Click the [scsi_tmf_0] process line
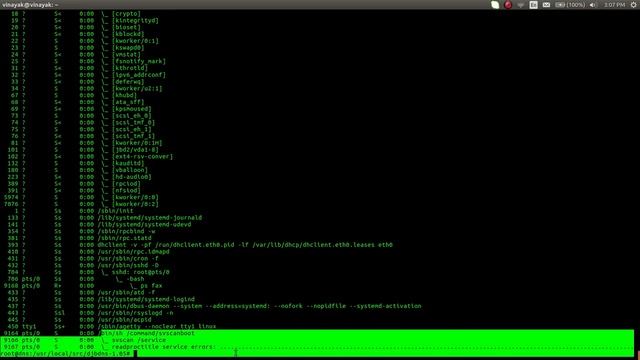The width and height of the screenshot is (640, 360). click(83, 122)
